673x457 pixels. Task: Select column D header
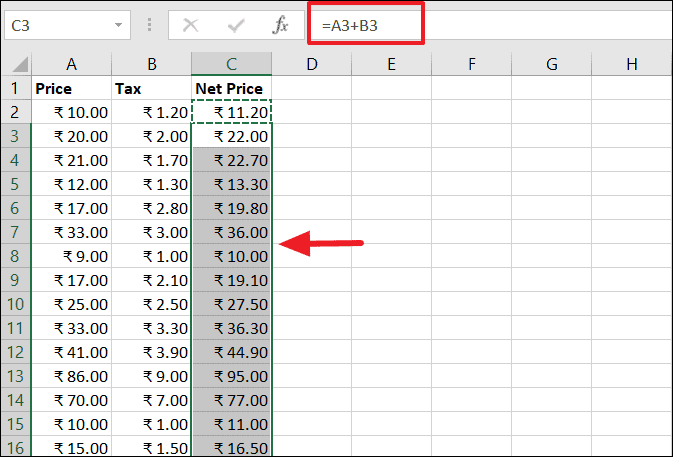(312, 64)
